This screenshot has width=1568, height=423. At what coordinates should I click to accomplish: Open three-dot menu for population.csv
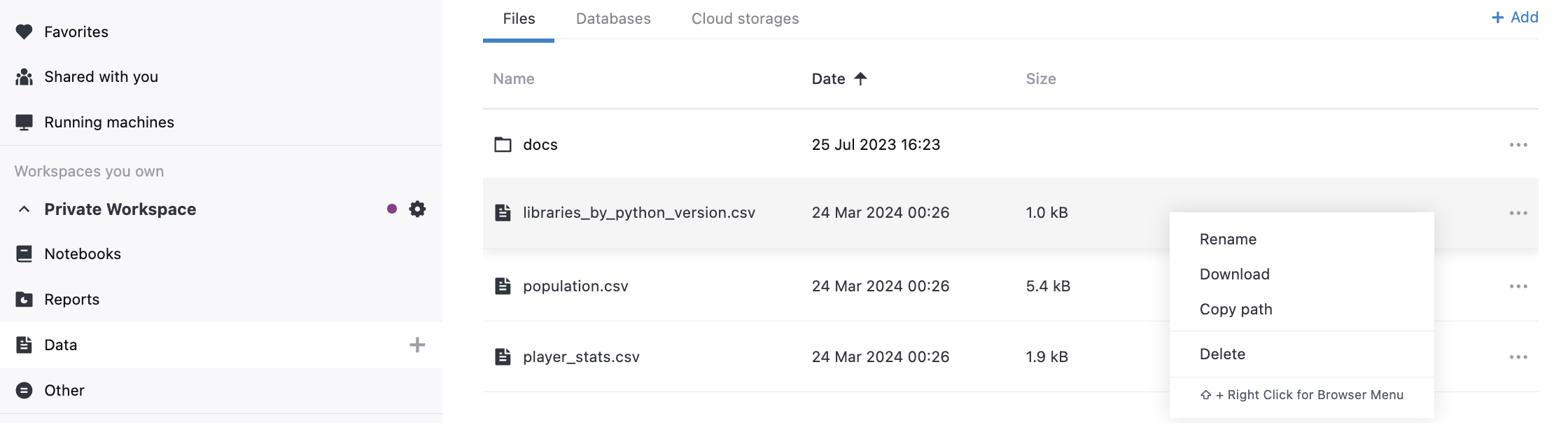(1518, 286)
